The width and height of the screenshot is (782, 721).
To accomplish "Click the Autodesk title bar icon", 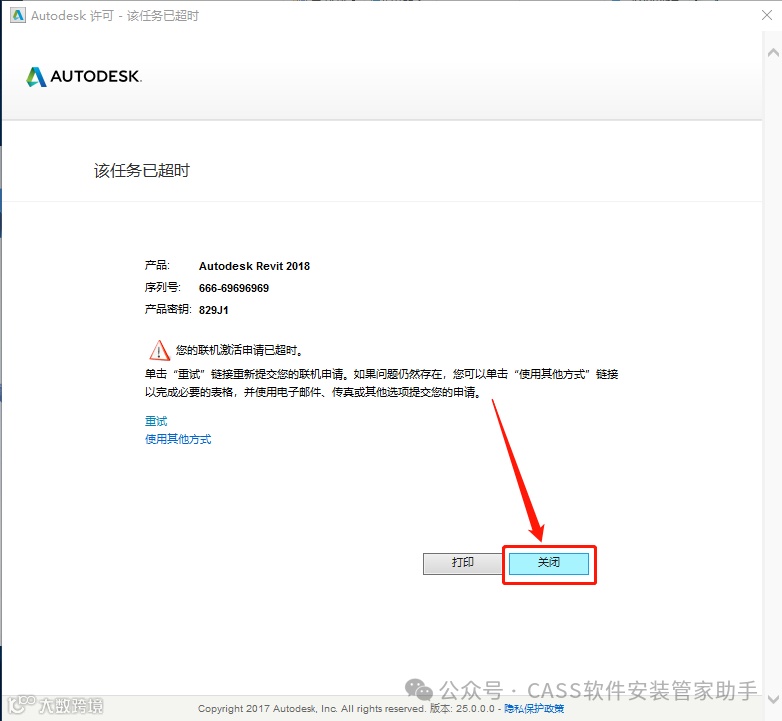I will pyautogui.click(x=17, y=15).
